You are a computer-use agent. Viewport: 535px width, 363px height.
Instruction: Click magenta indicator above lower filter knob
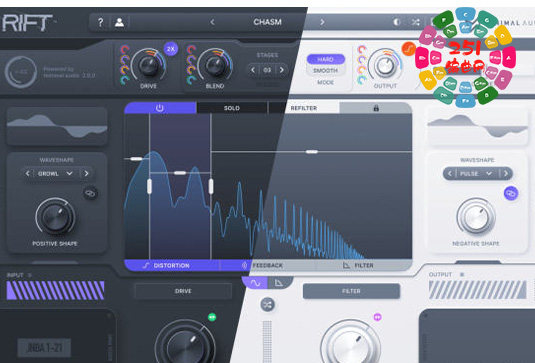[x=377, y=317]
